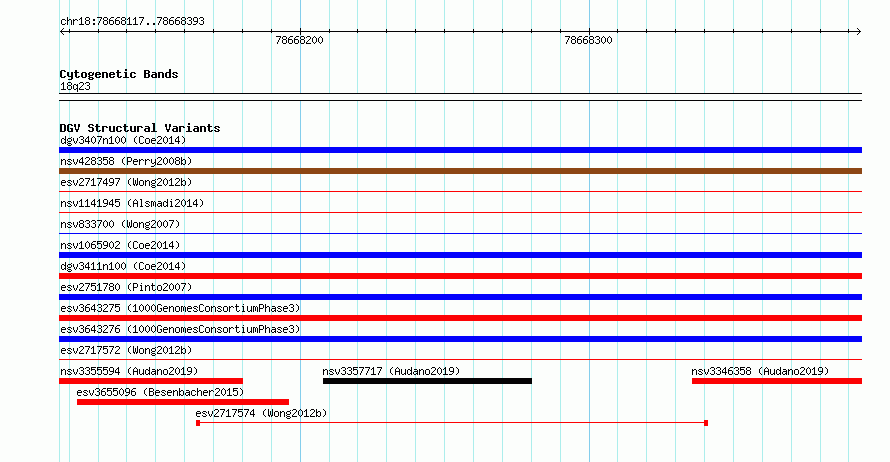The width and height of the screenshot is (890, 462).
Task: Open the nsv3355594 (Audano2019) label
Action: (129, 371)
